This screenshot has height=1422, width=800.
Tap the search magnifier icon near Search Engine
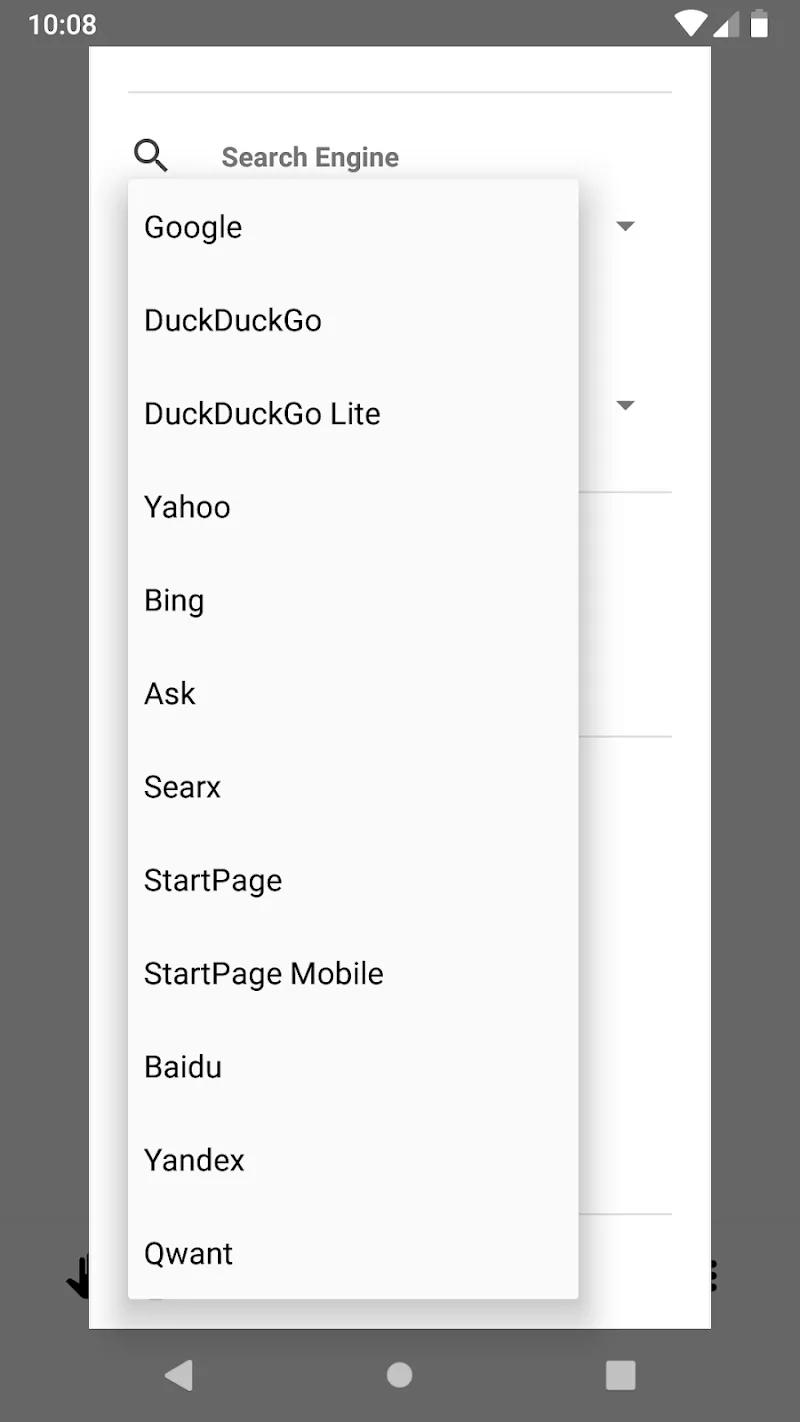151,156
